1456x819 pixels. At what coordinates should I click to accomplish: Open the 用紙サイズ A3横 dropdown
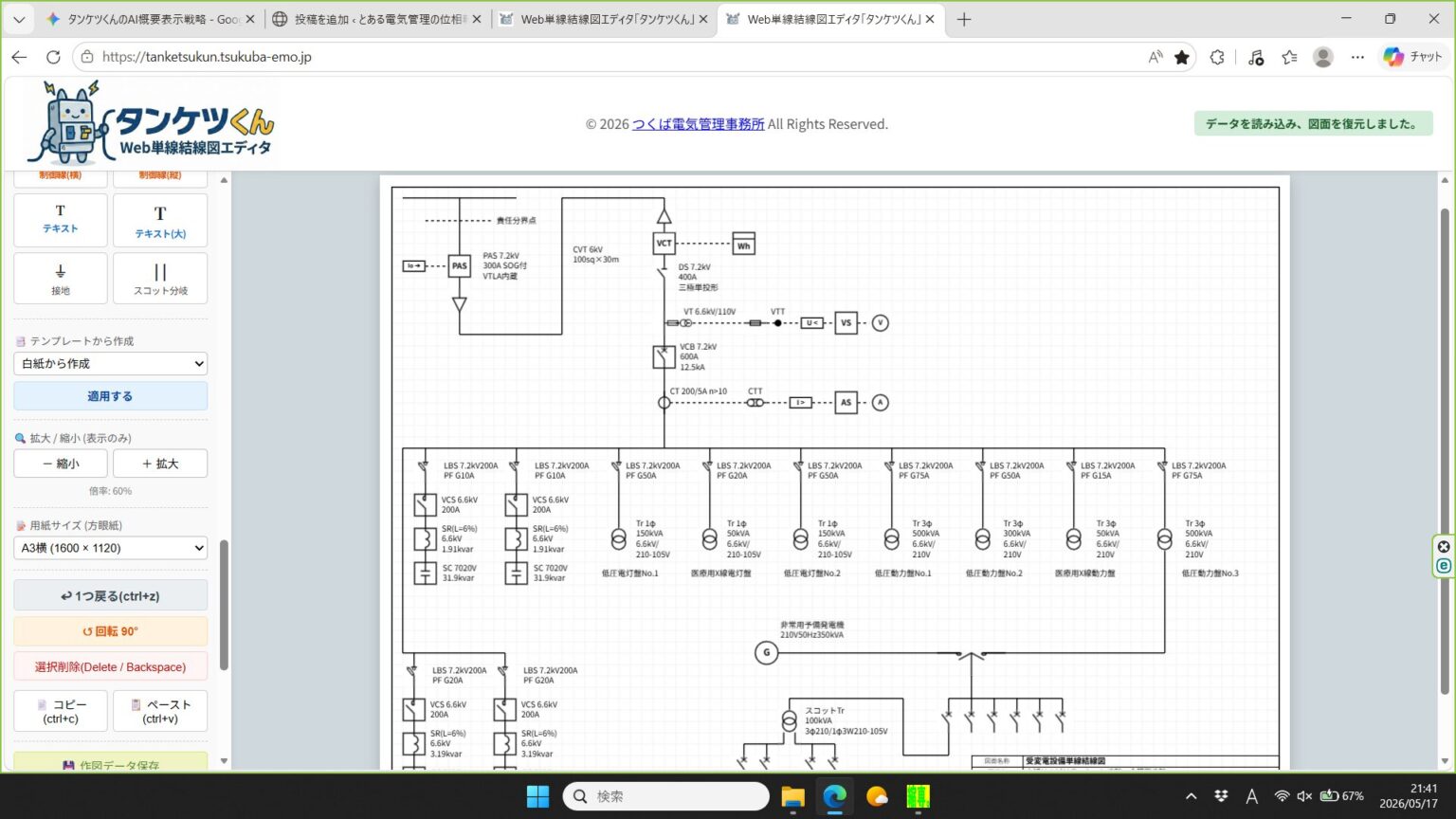click(111, 548)
